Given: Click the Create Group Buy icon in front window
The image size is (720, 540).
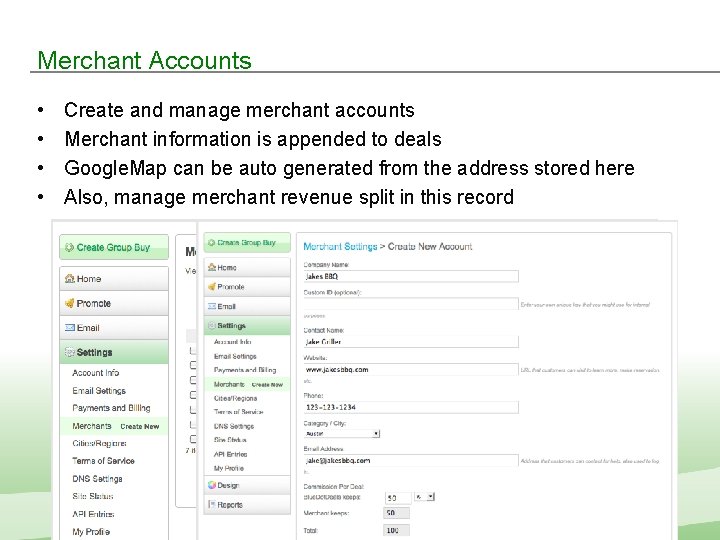Looking at the screenshot, I should pyautogui.click(x=211, y=242).
